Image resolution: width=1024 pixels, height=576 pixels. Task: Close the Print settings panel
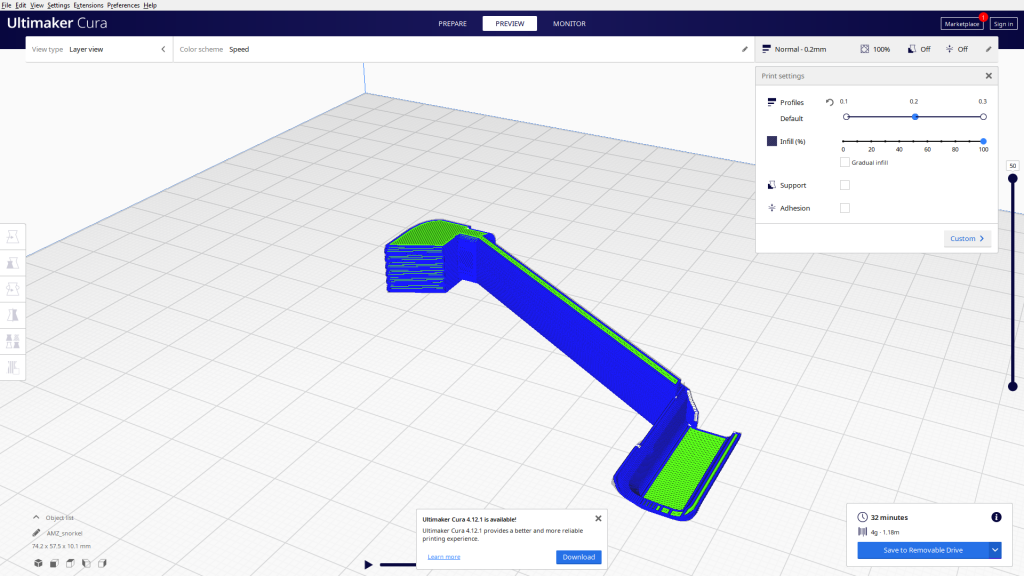click(x=989, y=76)
